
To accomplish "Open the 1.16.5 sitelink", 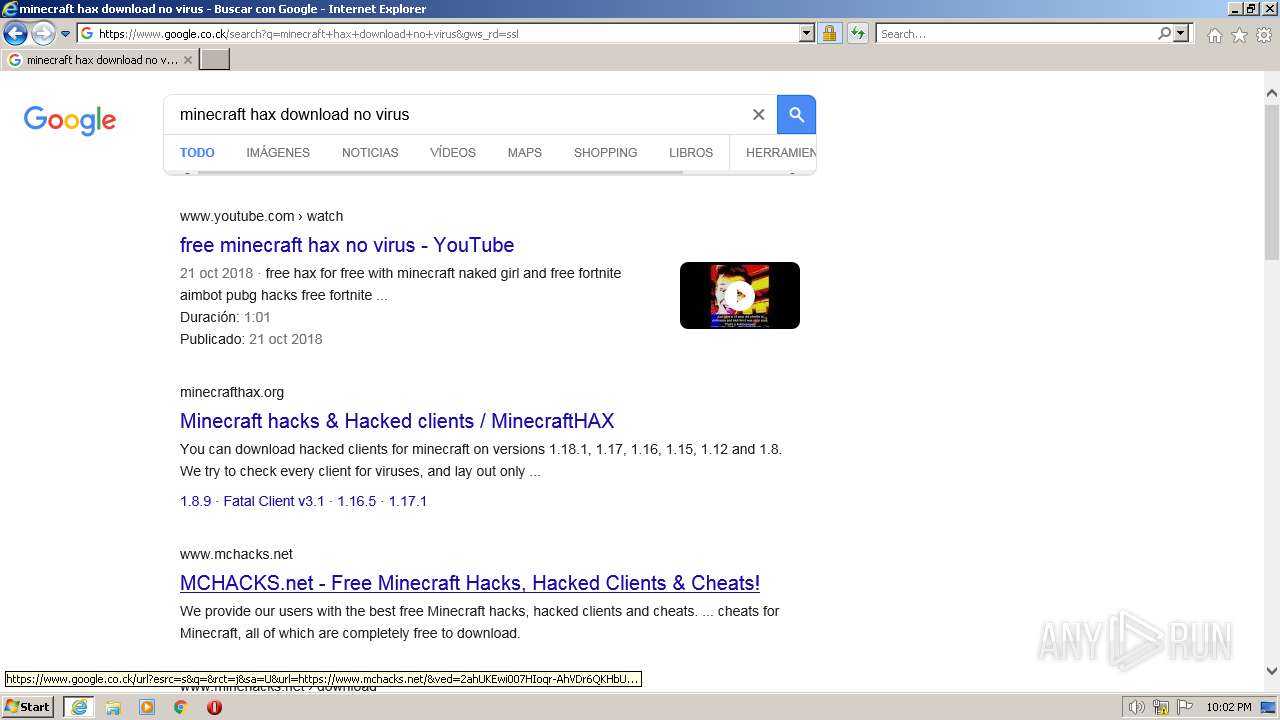I will coord(357,501).
